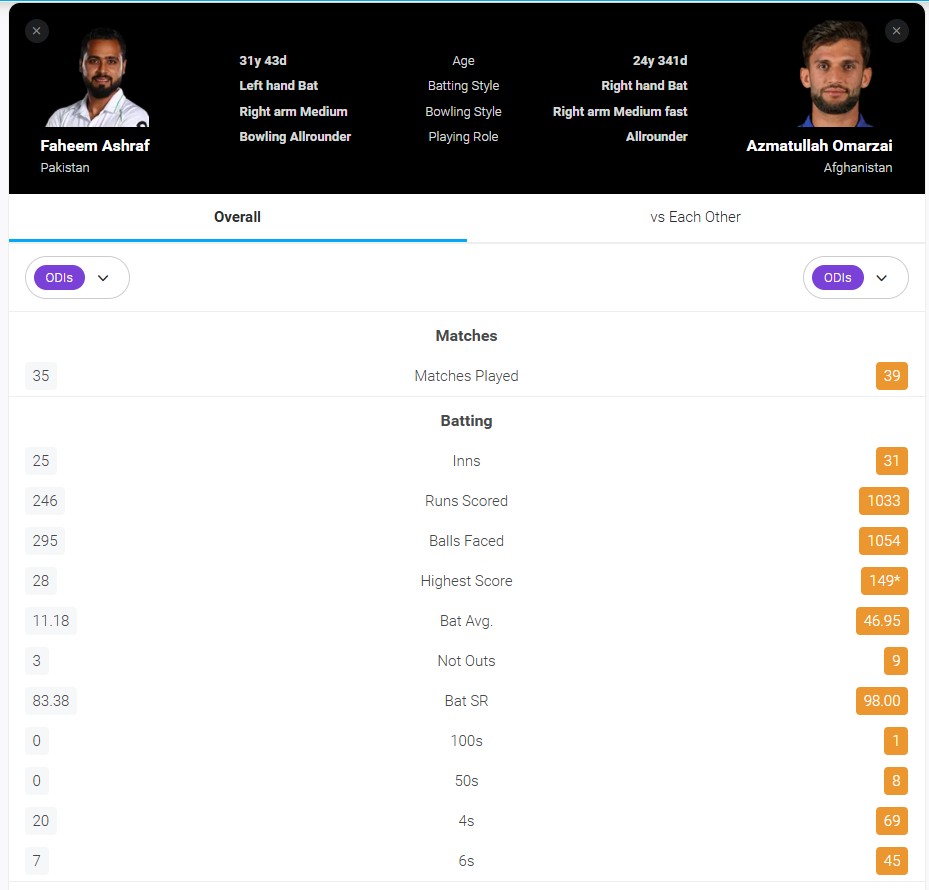Select the right ODIs format pill
The image size is (929, 890).
pos(837,278)
